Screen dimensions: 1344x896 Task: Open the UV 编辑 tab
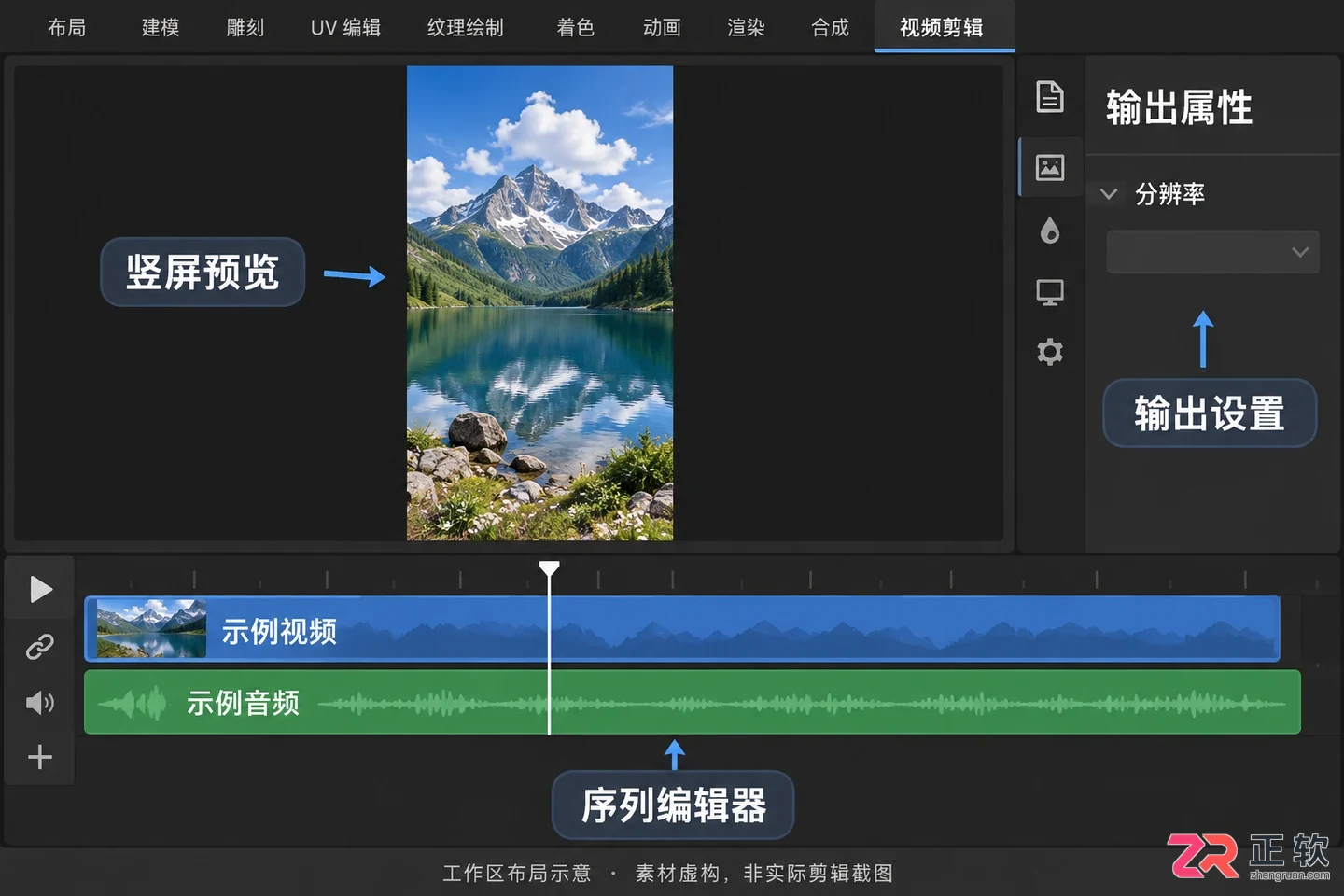pyautogui.click(x=345, y=27)
